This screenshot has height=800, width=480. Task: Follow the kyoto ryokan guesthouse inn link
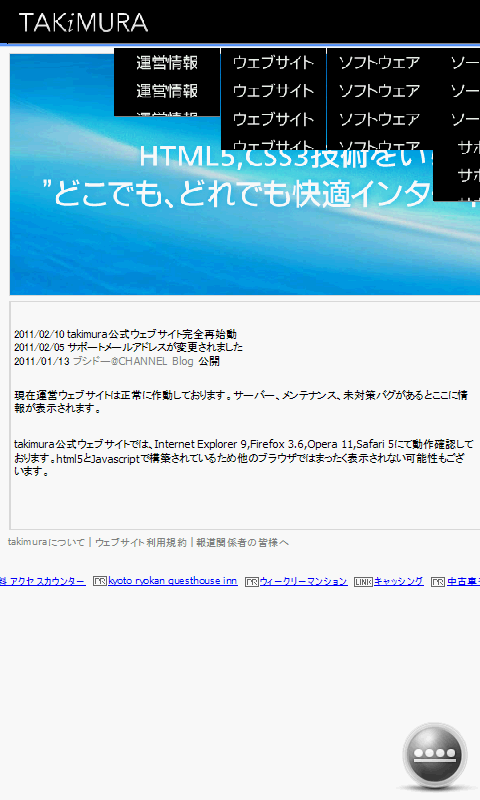(x=172, y=581)
